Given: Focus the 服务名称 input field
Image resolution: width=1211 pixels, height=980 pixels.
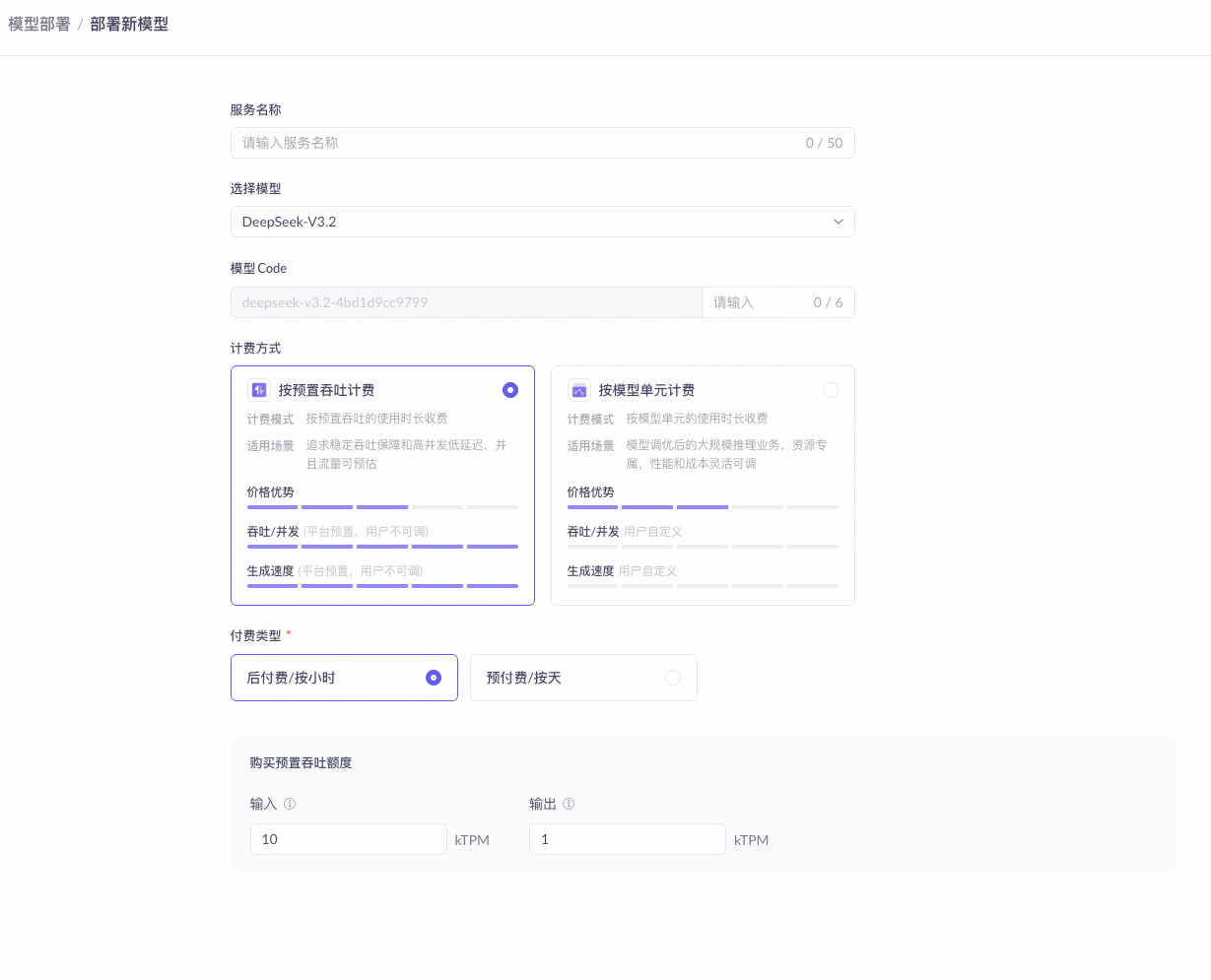Looking at the screenshot, I should 542,143.
